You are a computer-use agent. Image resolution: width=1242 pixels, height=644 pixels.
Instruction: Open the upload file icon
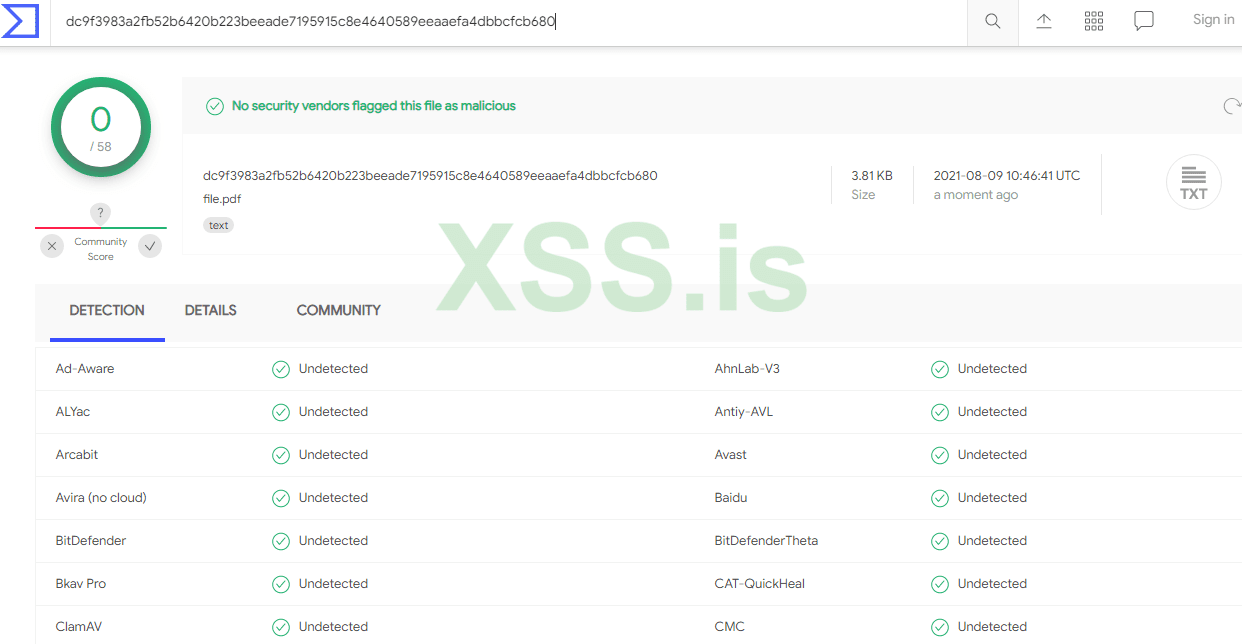point(1044,21)
